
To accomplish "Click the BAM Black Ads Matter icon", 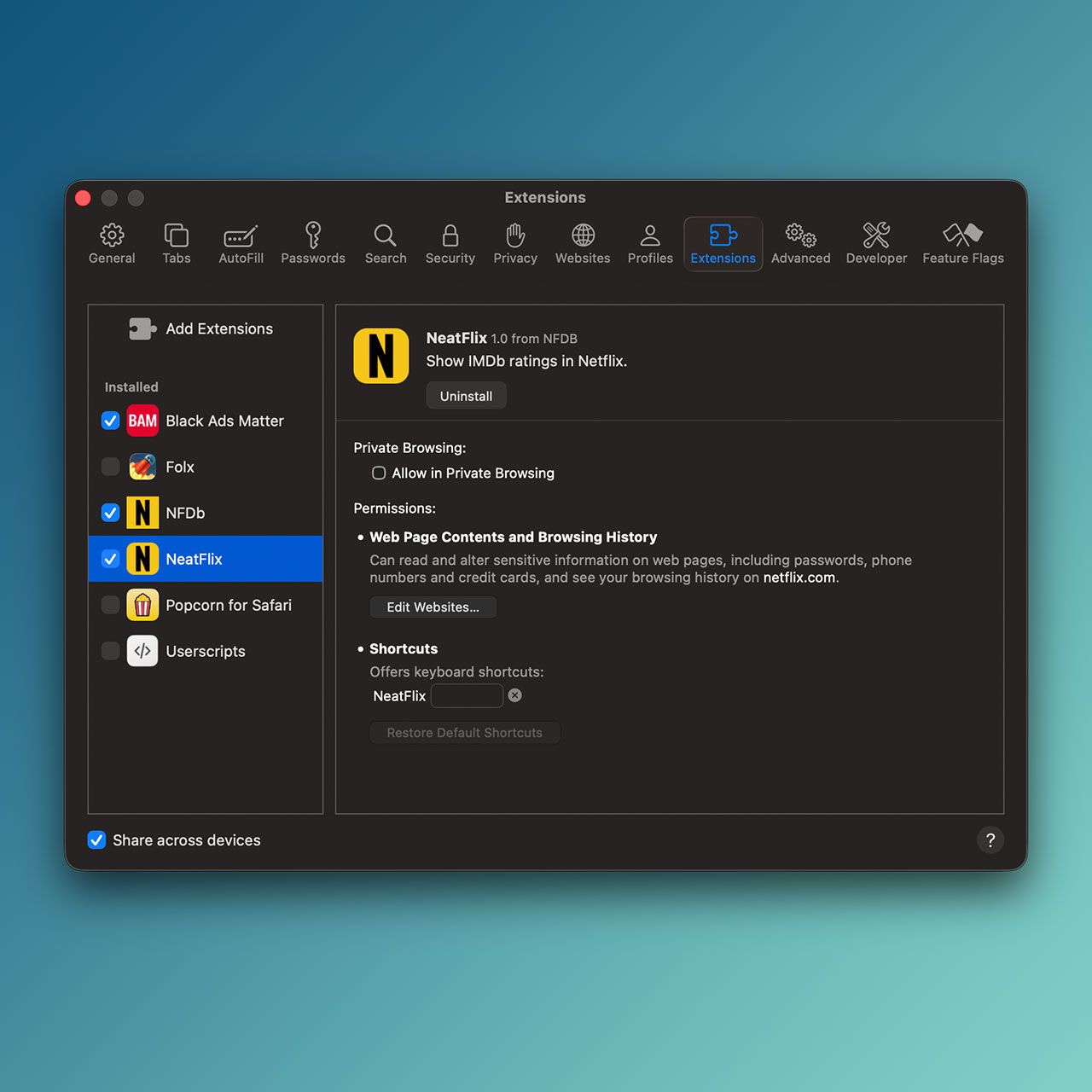I will coord(142,421).
